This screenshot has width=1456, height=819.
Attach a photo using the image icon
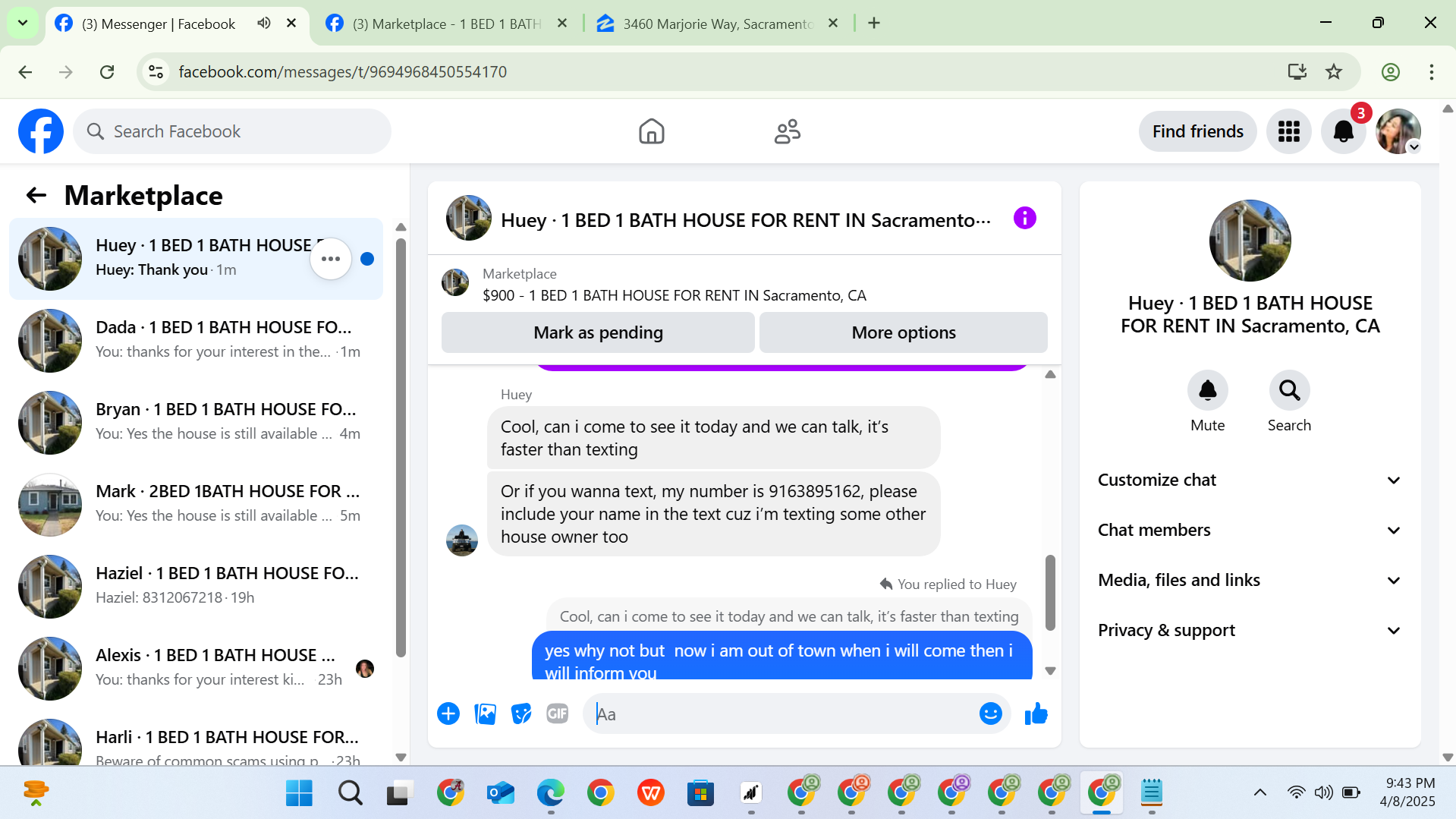(485, 713)
